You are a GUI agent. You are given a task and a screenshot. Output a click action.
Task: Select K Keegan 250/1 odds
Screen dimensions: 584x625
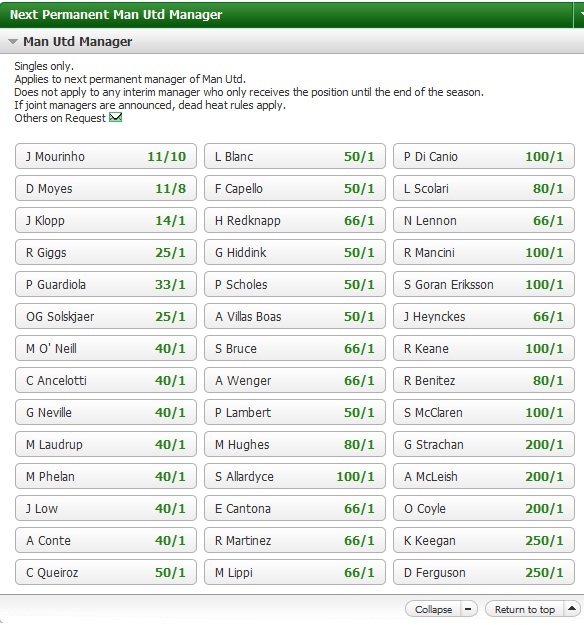tap(484, 540)
